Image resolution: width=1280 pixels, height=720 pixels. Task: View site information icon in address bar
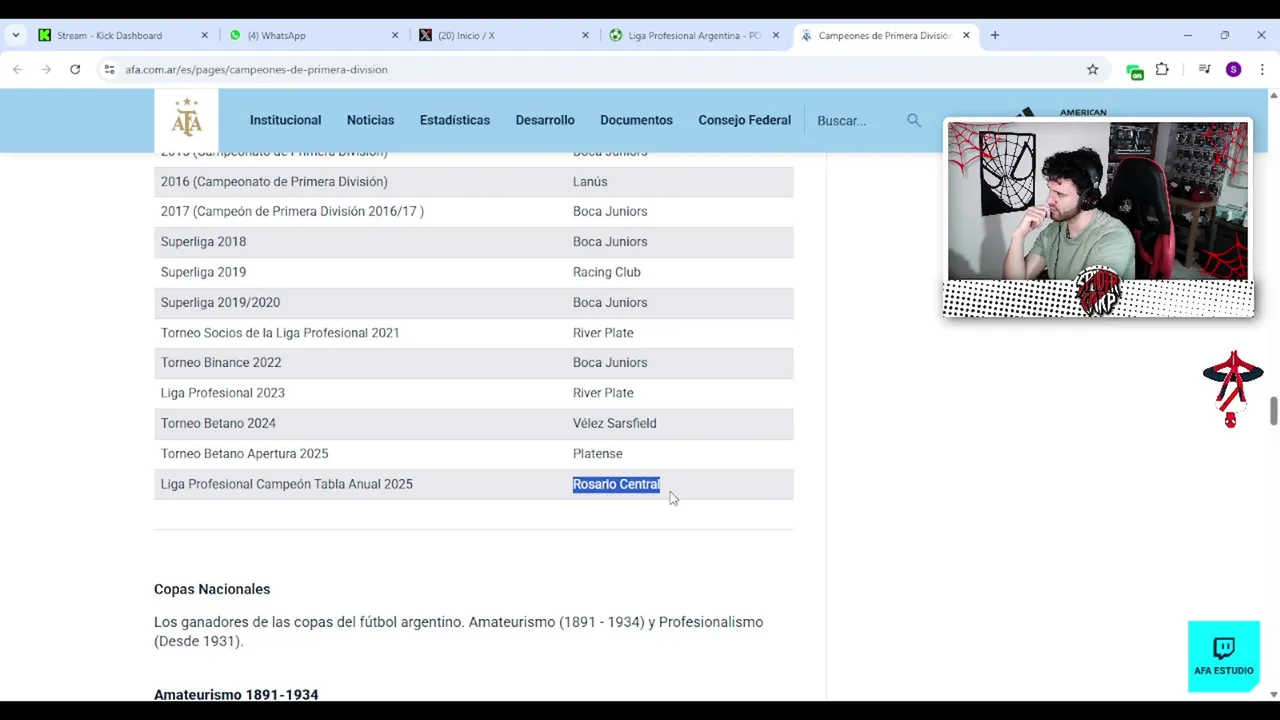click(x=109, y=69)
